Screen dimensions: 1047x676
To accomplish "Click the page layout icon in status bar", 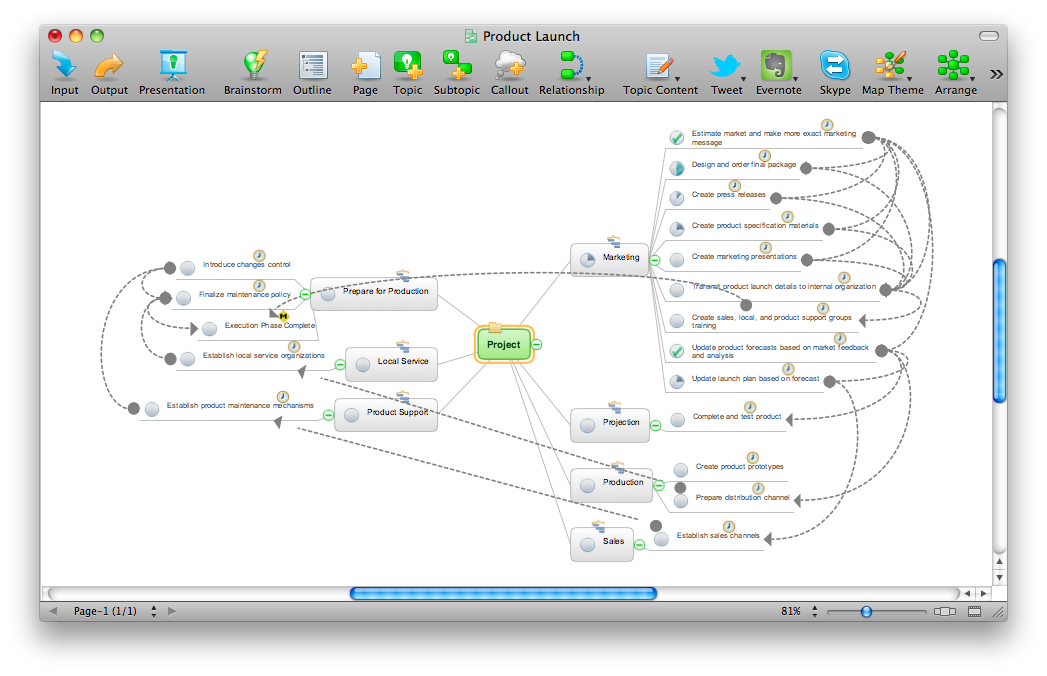I will pyautogui.click(x=975, y=611).
